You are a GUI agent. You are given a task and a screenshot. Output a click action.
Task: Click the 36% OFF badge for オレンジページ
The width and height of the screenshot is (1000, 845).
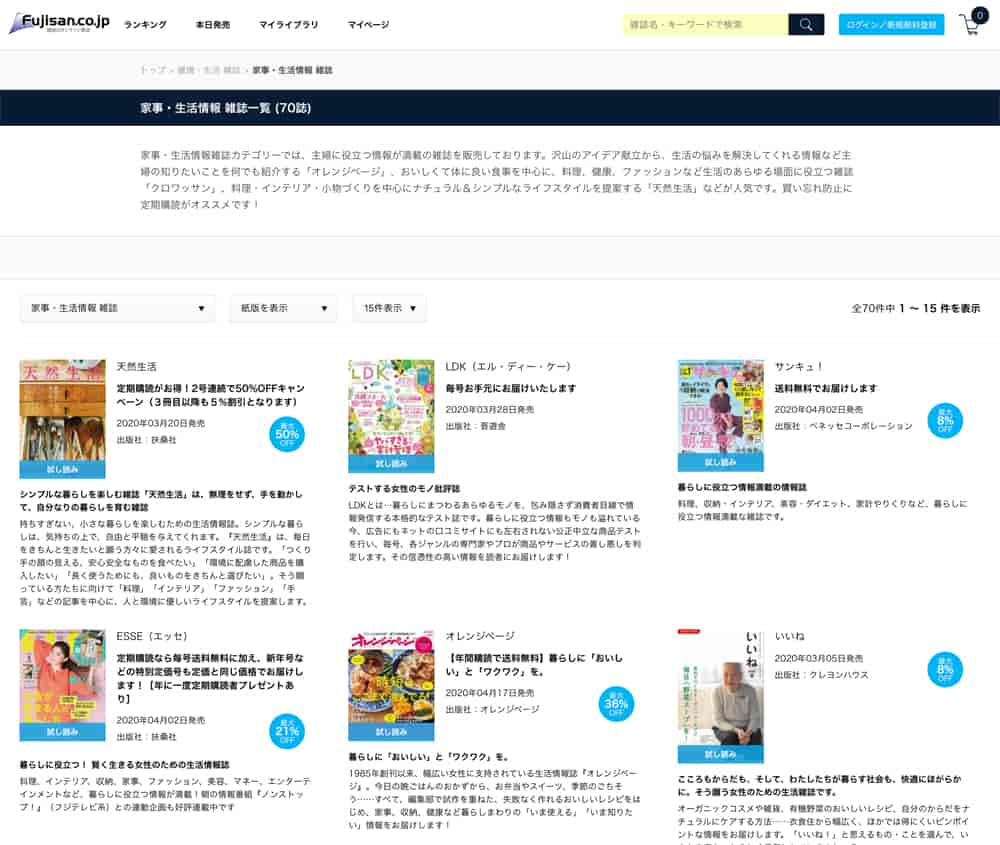click(x=616, y=703)
